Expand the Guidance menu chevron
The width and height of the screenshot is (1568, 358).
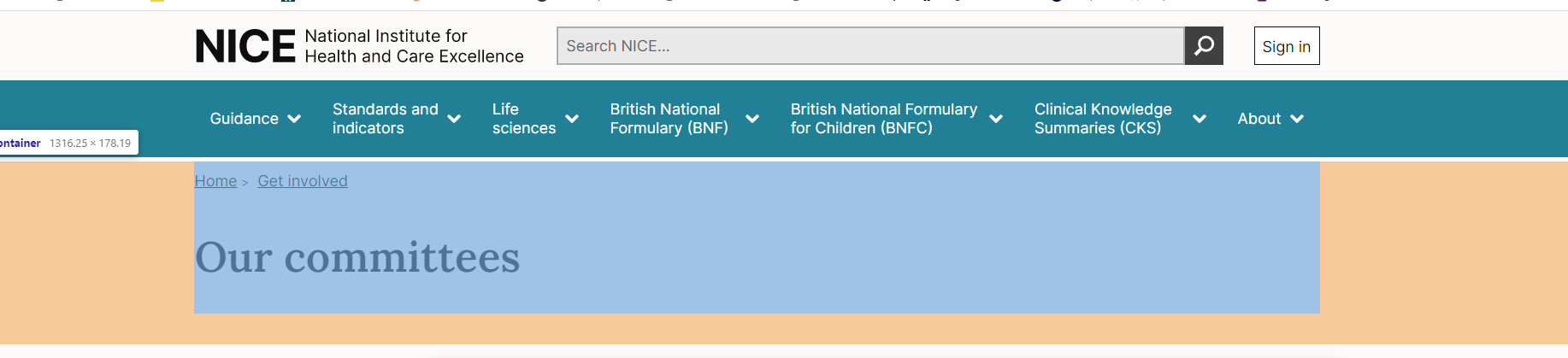(x=294, y=119)
